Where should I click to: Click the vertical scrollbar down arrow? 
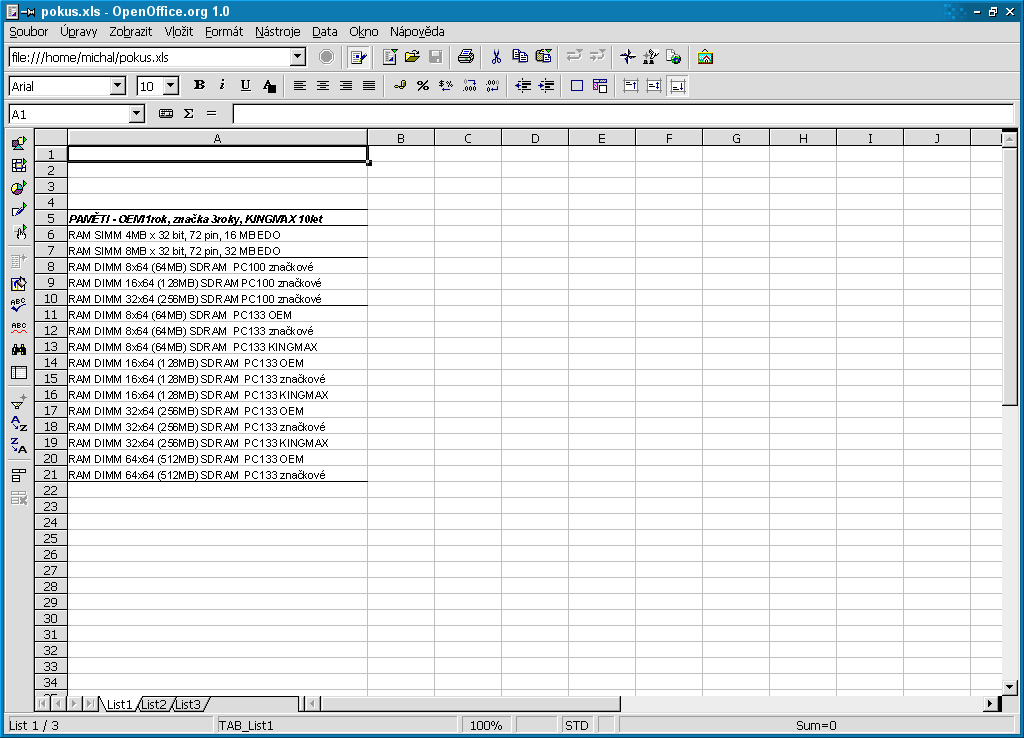(1010, 686)
